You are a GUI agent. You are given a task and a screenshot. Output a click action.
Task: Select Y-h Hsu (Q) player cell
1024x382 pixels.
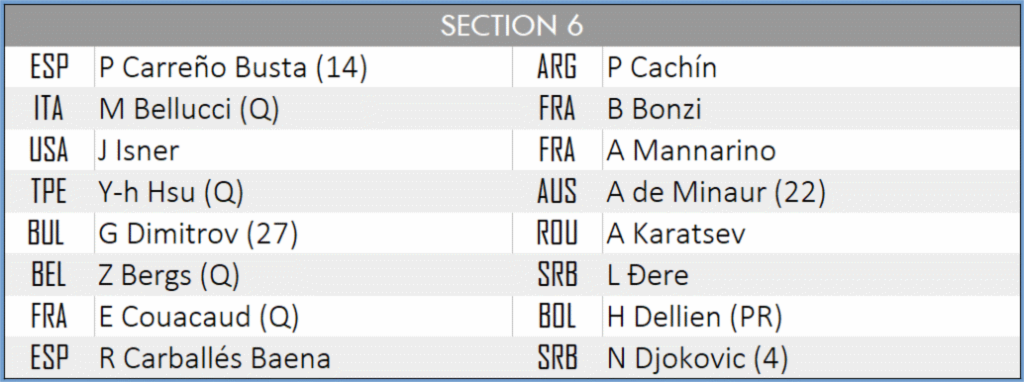pos(303,191)
